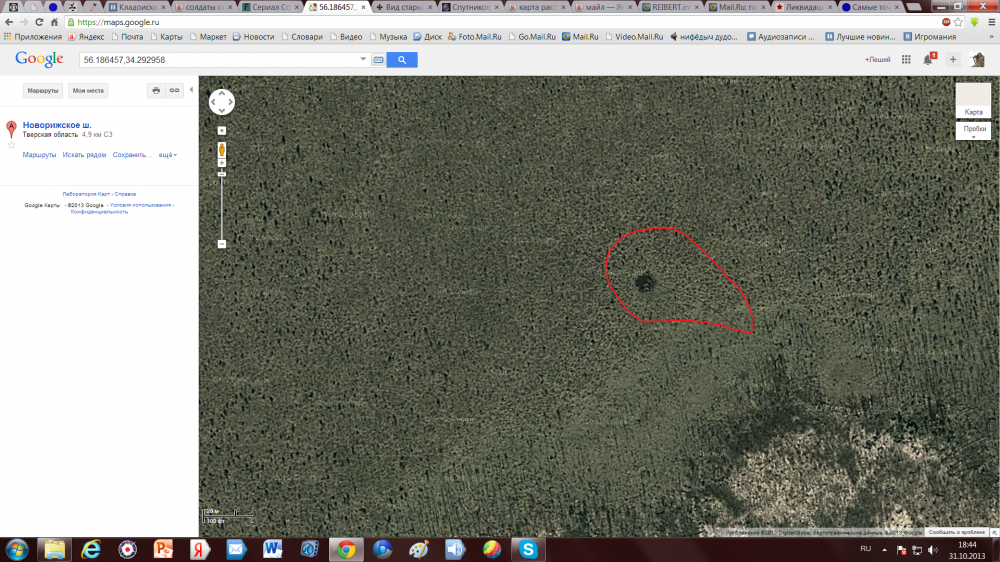Viewport: 1000px width, 562px height.
Task: Go back in the browser
Action: coord(9,22)
